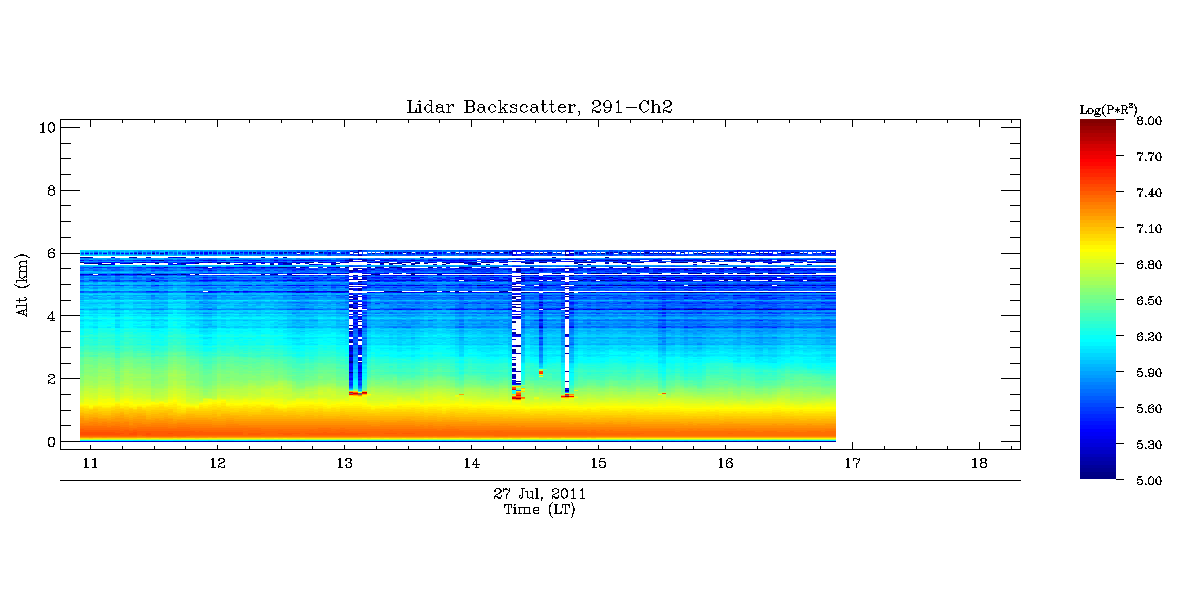
Task: Click the y-axis tick label 8
Action: click(x=49, y=190)
